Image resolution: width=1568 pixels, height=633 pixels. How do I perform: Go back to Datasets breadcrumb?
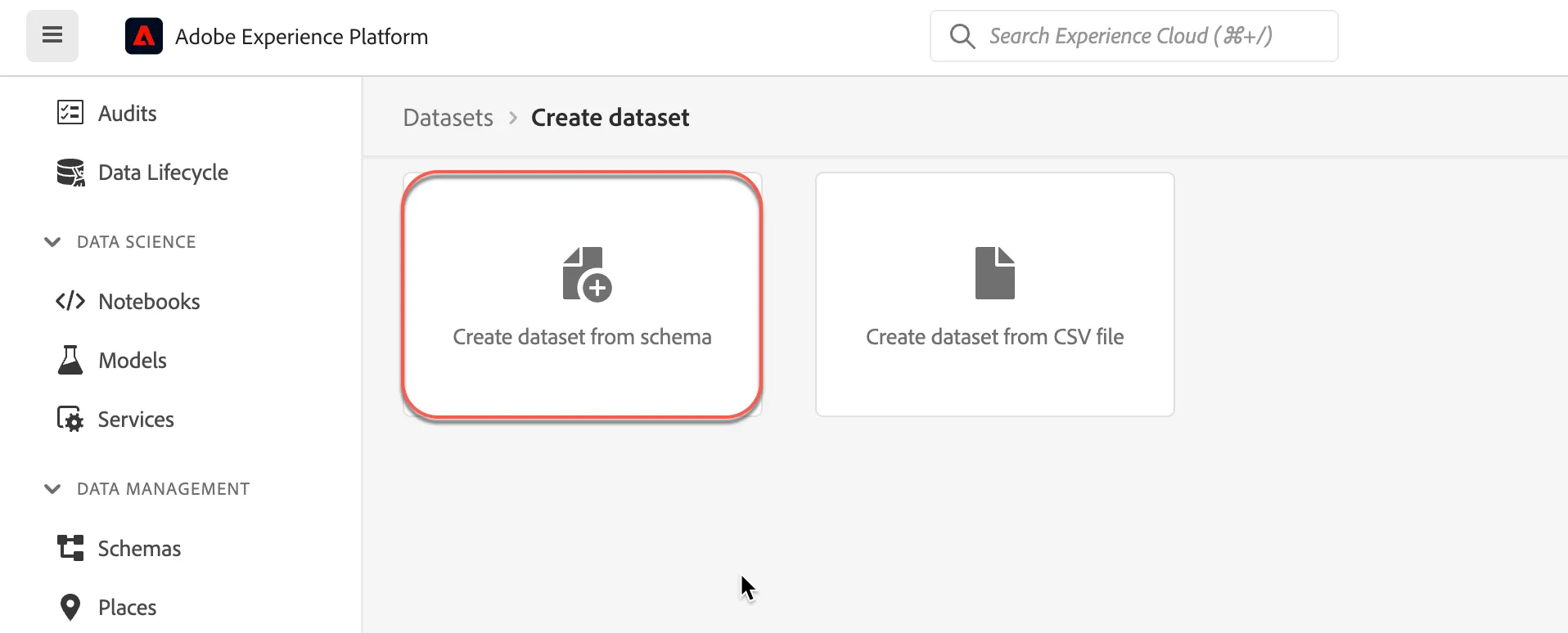pyautogui.click(x=448, y=118)
